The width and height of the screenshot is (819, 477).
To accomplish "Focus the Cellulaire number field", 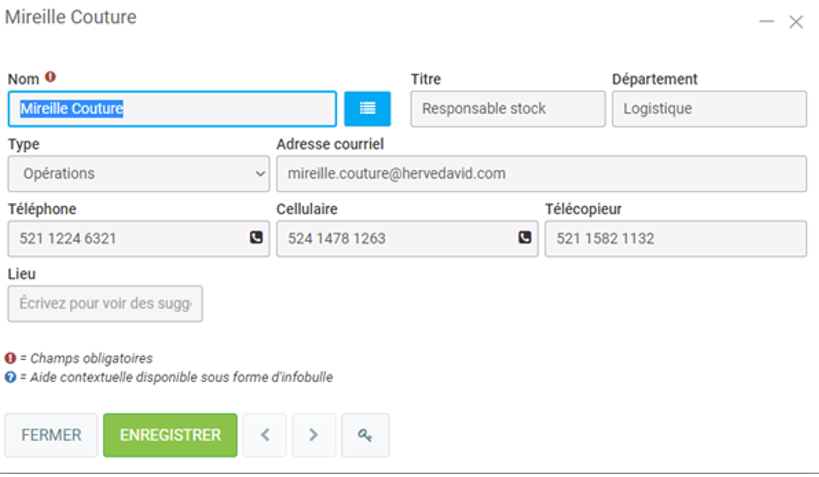I will [x=395, y=238].
